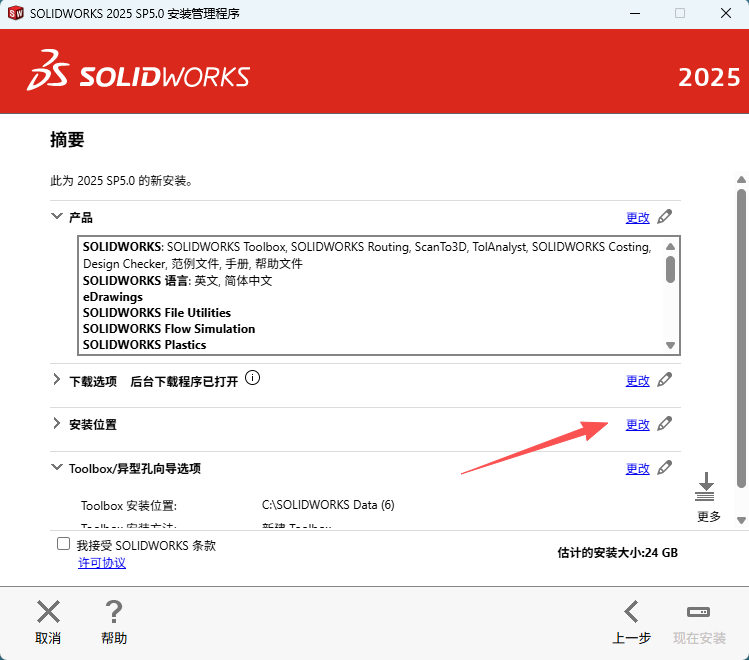Select SOLIDWORKS Plastics entry
The image size is (749, 660).
pyautogui.click(x=144, y=345)
